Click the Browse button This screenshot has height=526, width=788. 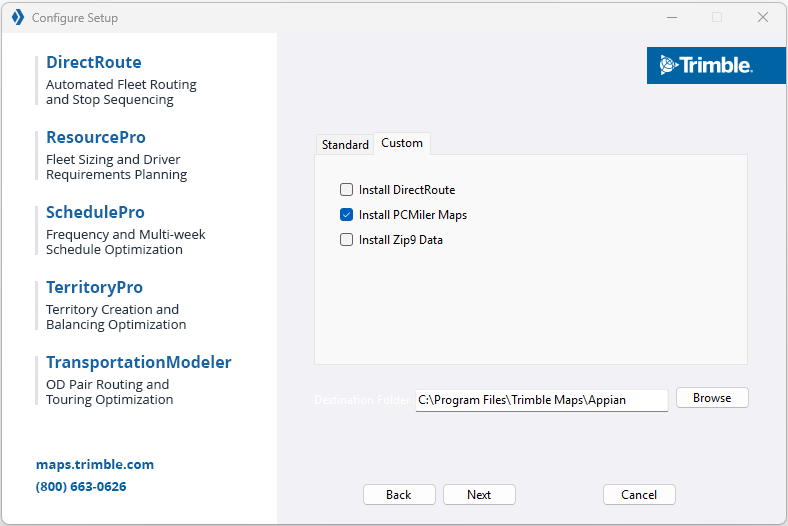[712, 398]
